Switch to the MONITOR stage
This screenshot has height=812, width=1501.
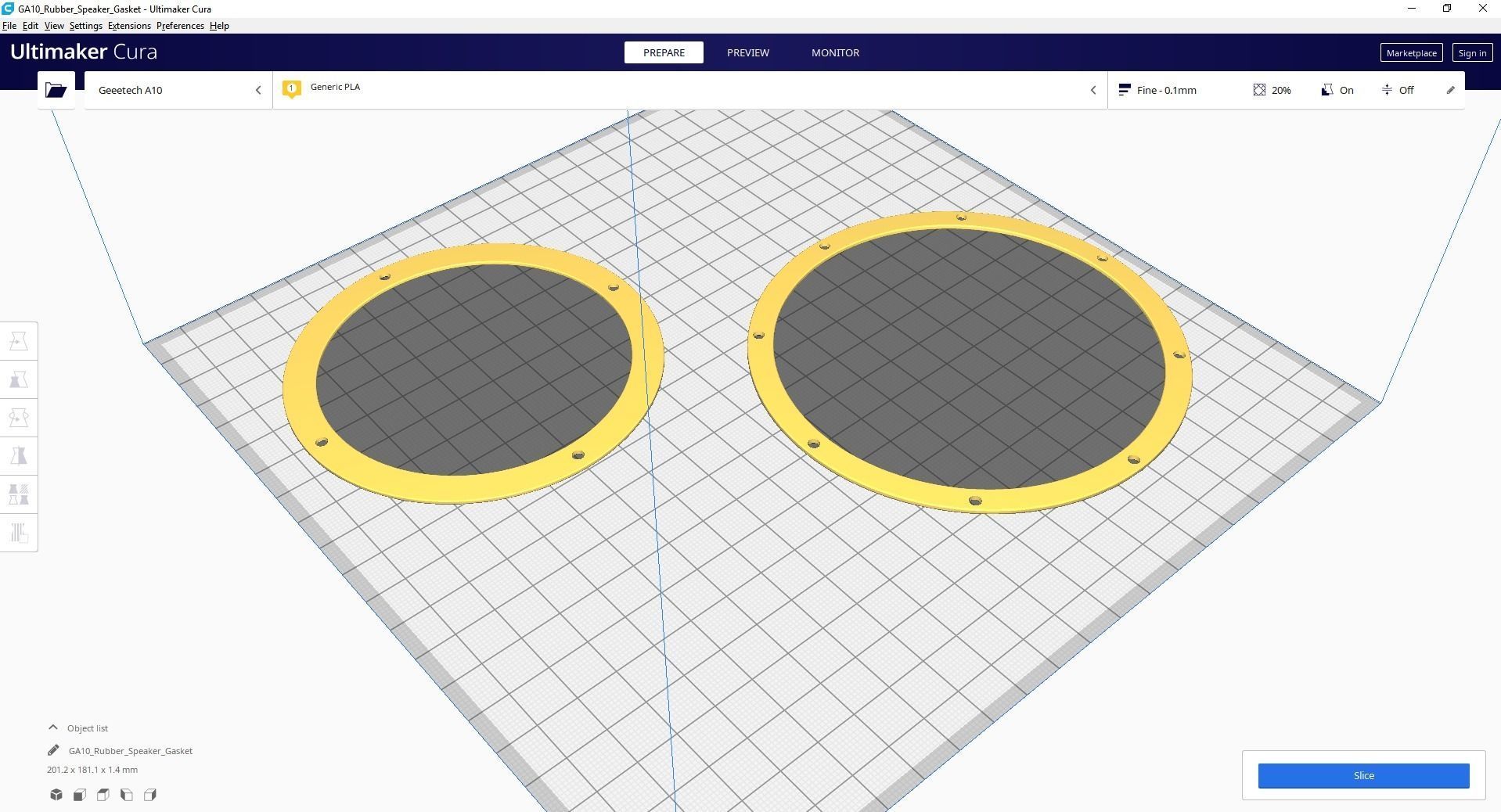coord(835,52)
